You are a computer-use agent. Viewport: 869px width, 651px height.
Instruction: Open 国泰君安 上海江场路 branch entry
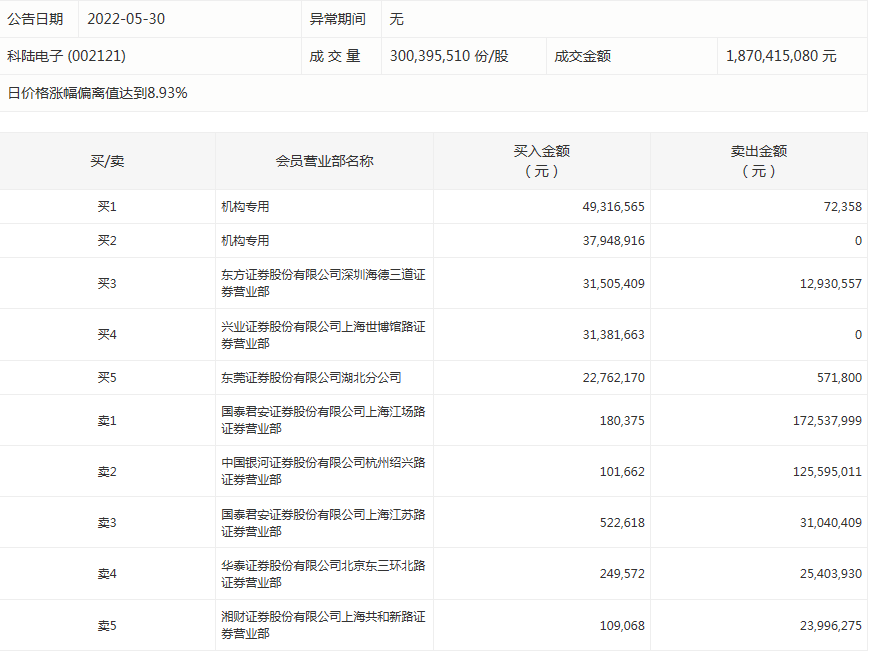(x=323, y=420)
